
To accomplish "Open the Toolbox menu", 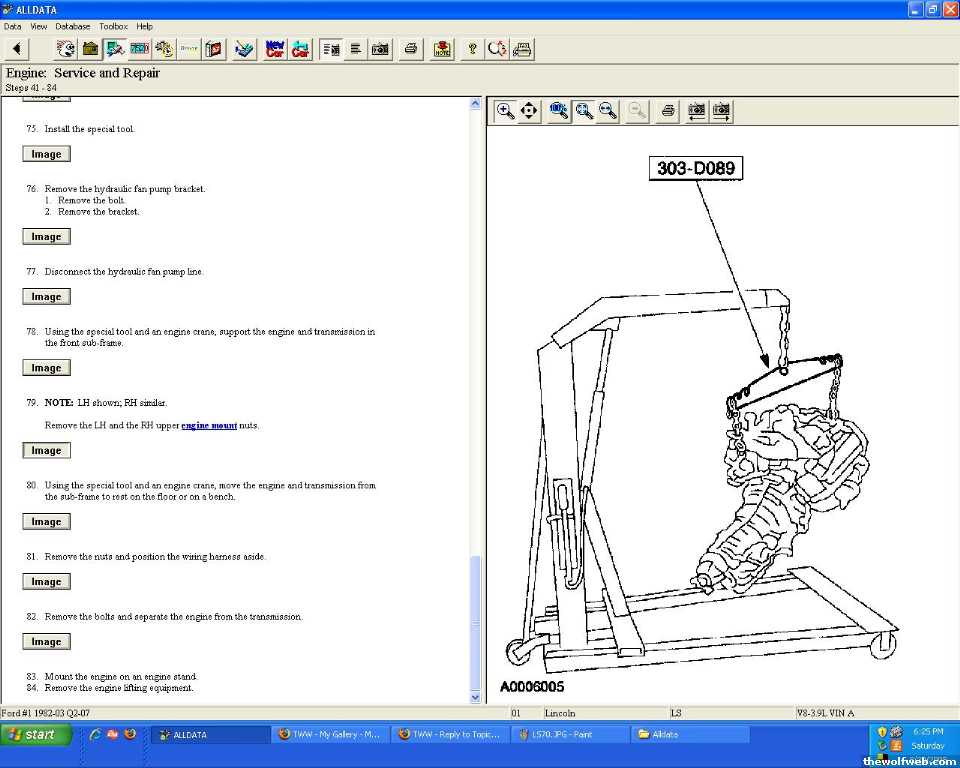I will point(113,26).
